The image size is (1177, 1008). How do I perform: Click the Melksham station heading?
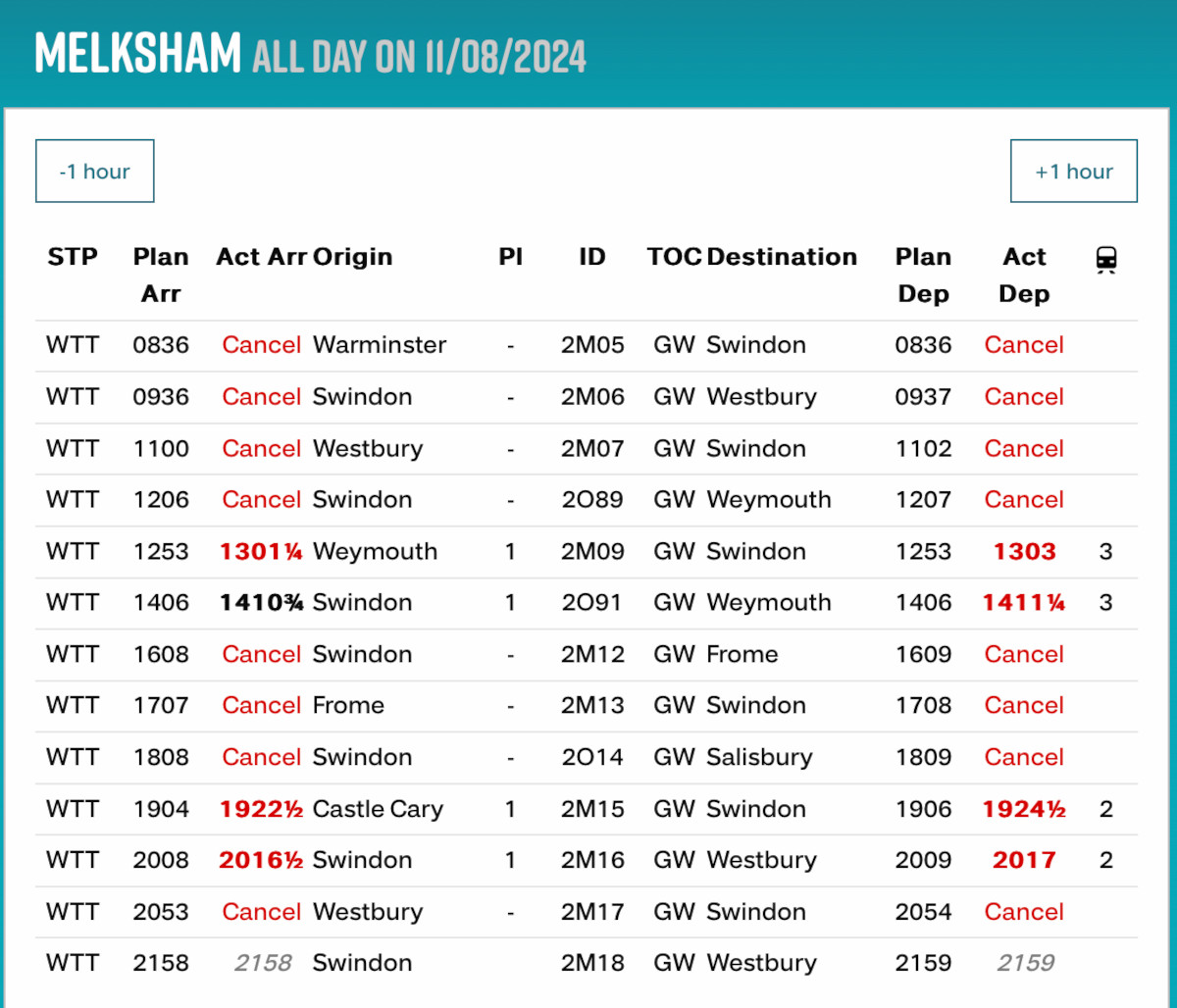(x=137, y=52)
